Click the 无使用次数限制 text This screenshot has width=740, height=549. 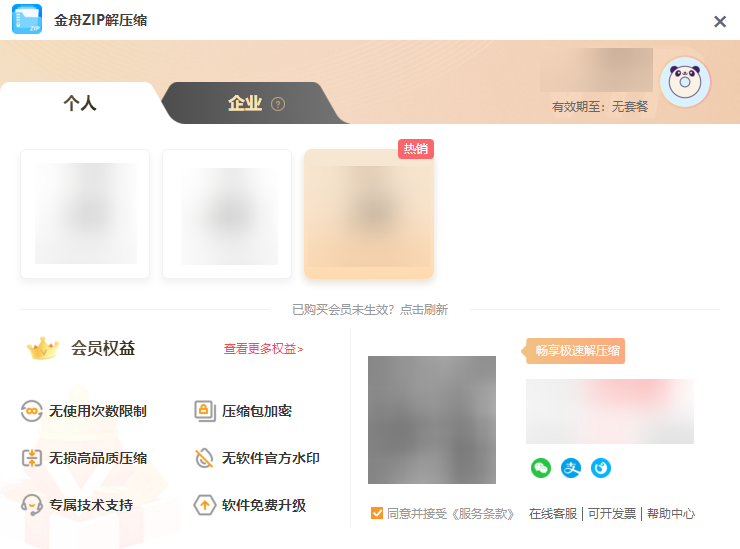pyautogui.click(x=98, y=411)
